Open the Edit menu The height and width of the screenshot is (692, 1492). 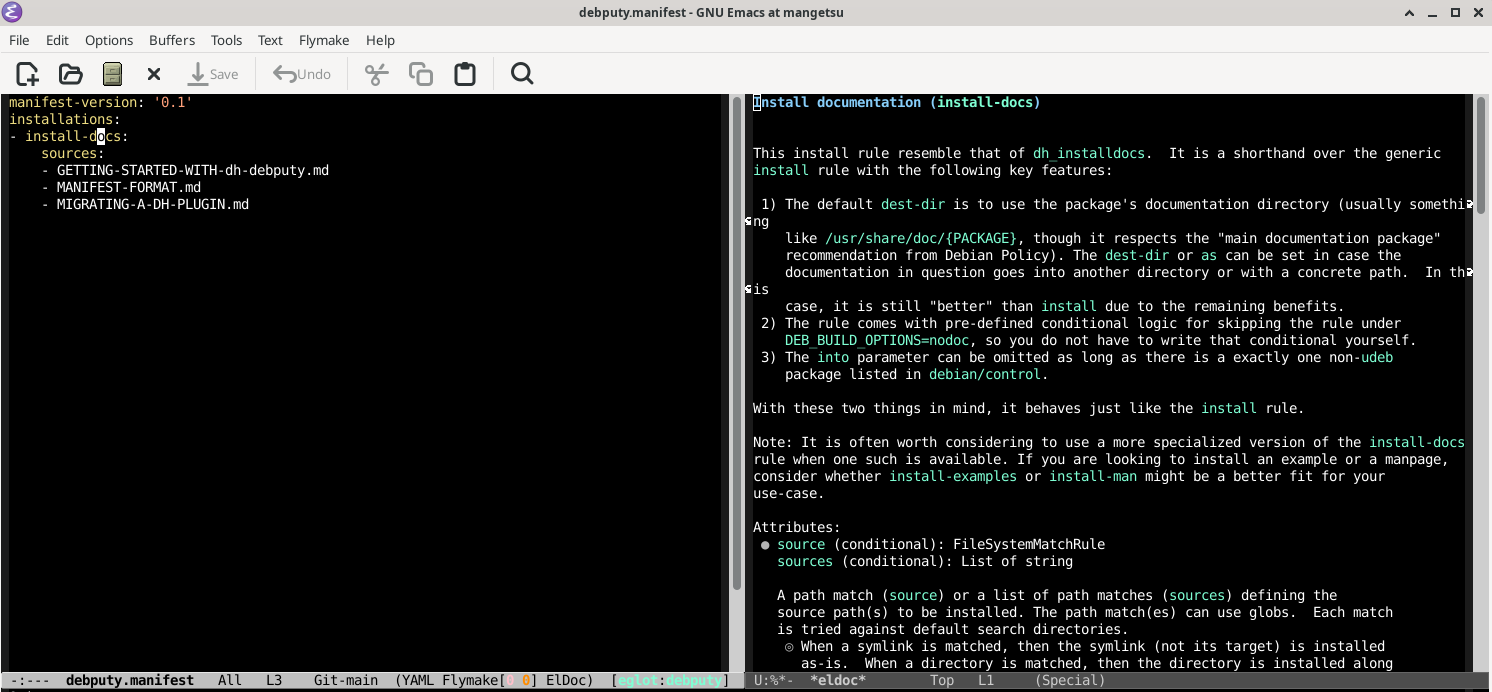tap(57, 40)
